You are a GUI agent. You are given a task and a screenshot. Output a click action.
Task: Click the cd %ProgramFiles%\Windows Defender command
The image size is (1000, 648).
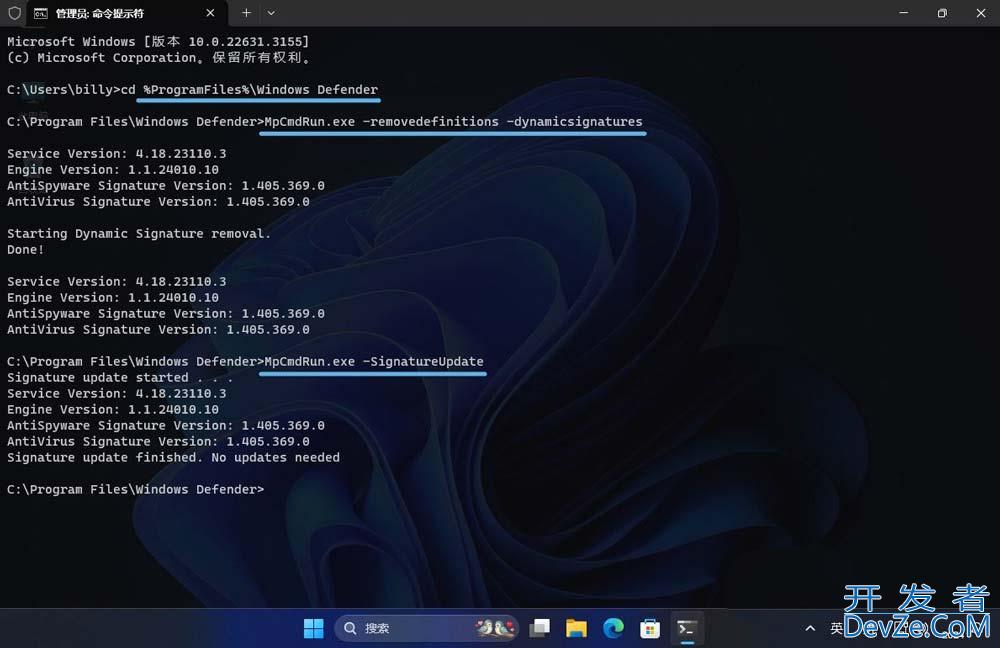tap(249, 89)
